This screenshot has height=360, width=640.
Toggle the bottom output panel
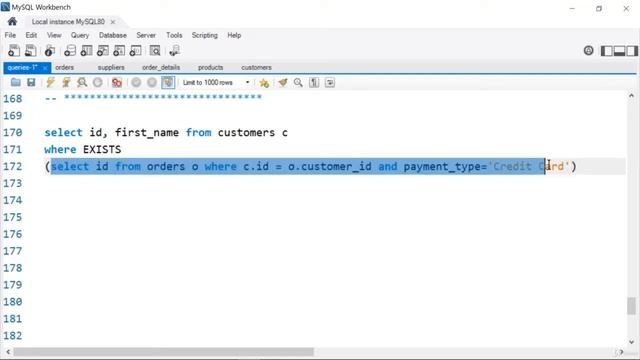click(619, 51)
